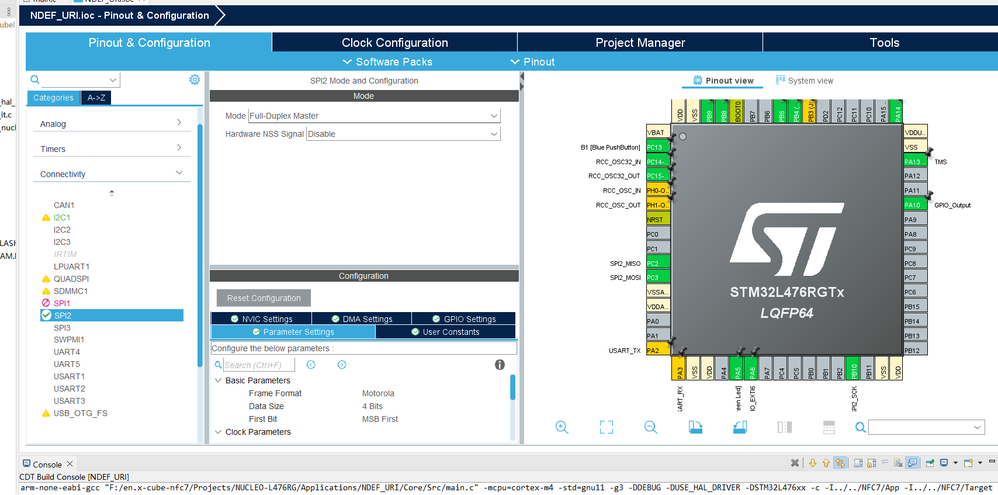Click the peripheral search magnifier icon
The image size is (998, 495).
tap(35, 80)
